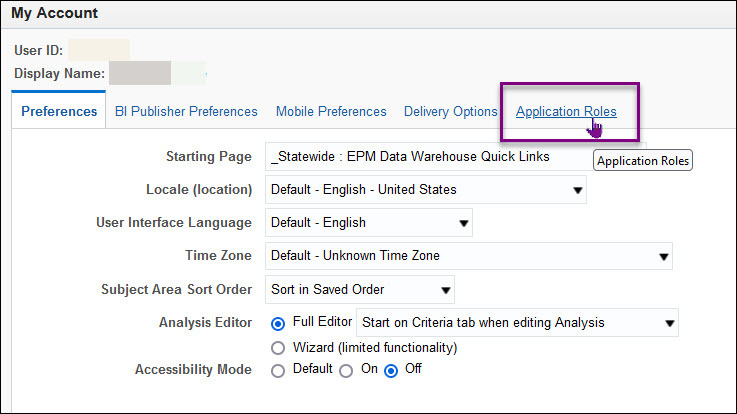737x414 pixels.
Task: Click the Application Roles tooltip
Action: click(x=642, y=160)
